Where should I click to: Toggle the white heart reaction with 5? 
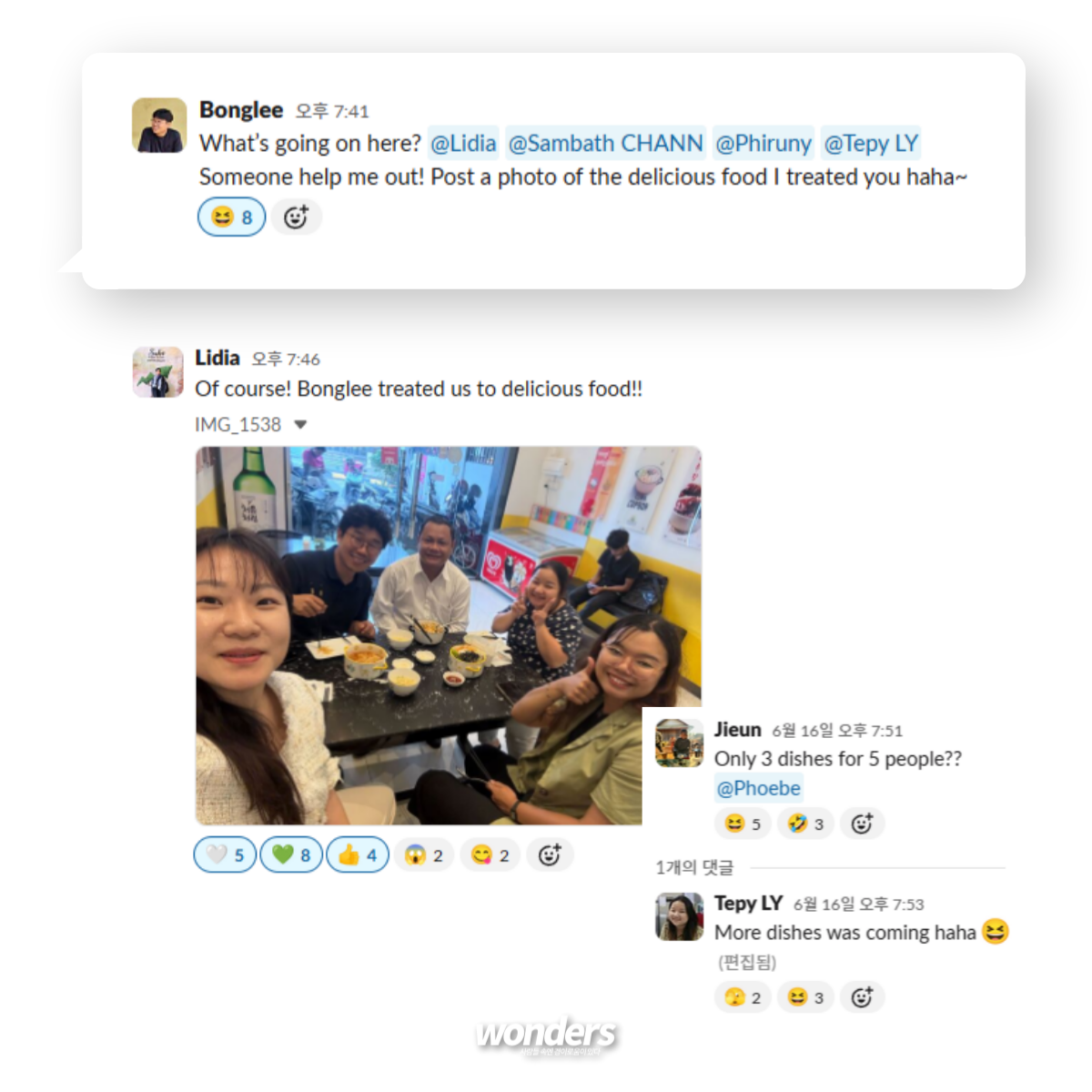click(x=225, y=854)
